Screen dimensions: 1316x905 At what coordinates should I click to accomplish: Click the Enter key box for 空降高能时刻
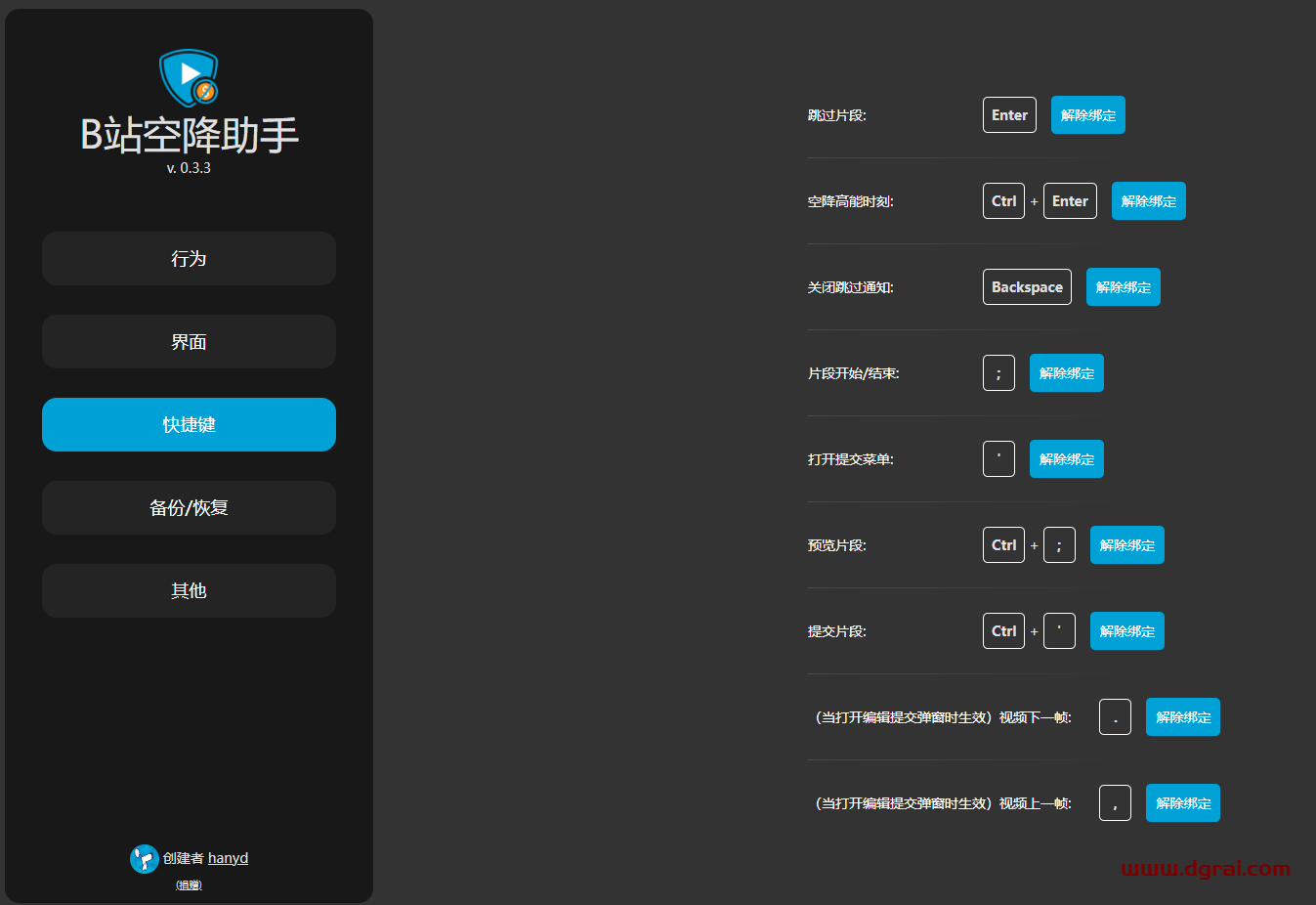(1070, 201)
